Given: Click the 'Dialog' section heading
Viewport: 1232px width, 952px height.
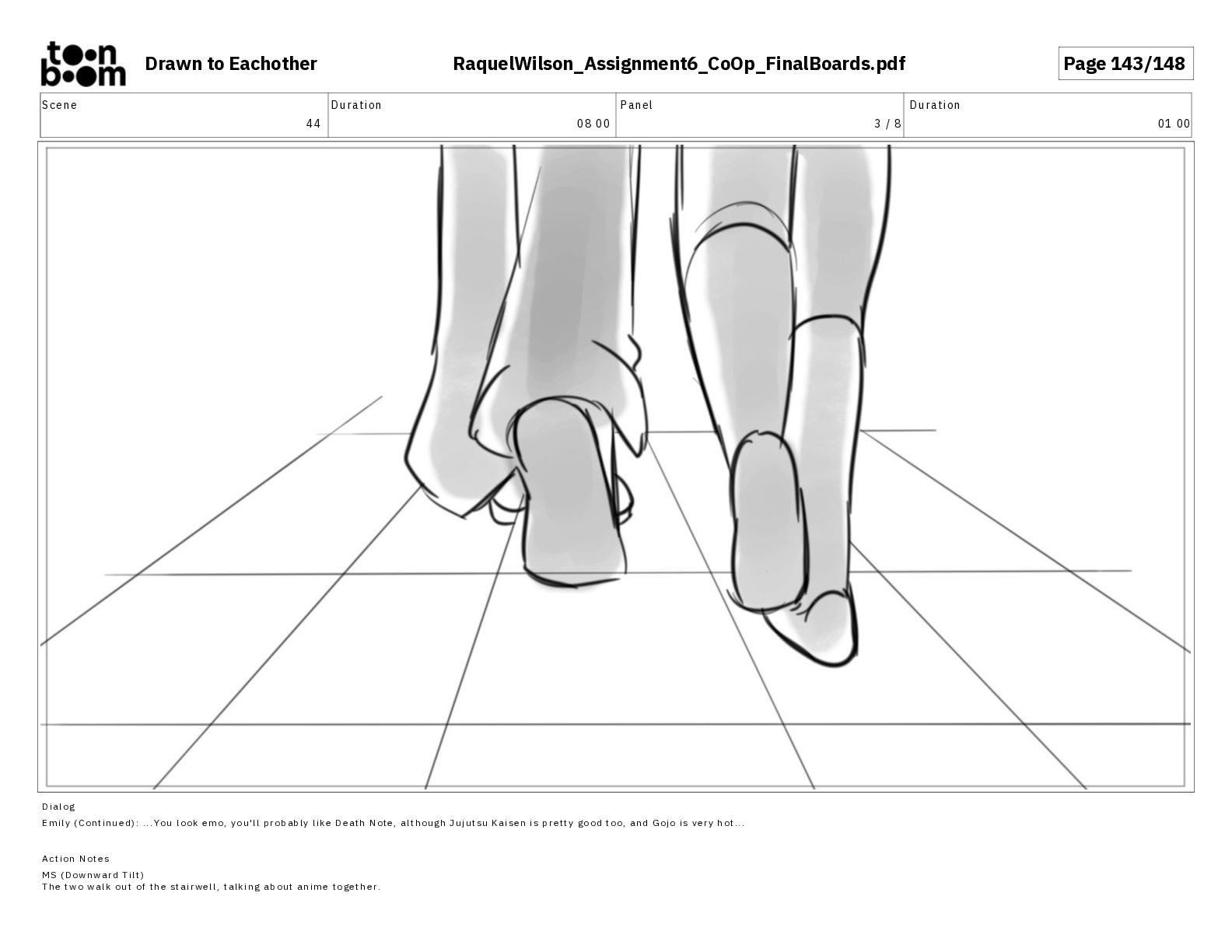Looking at the screenshot, I should (59, 807).
